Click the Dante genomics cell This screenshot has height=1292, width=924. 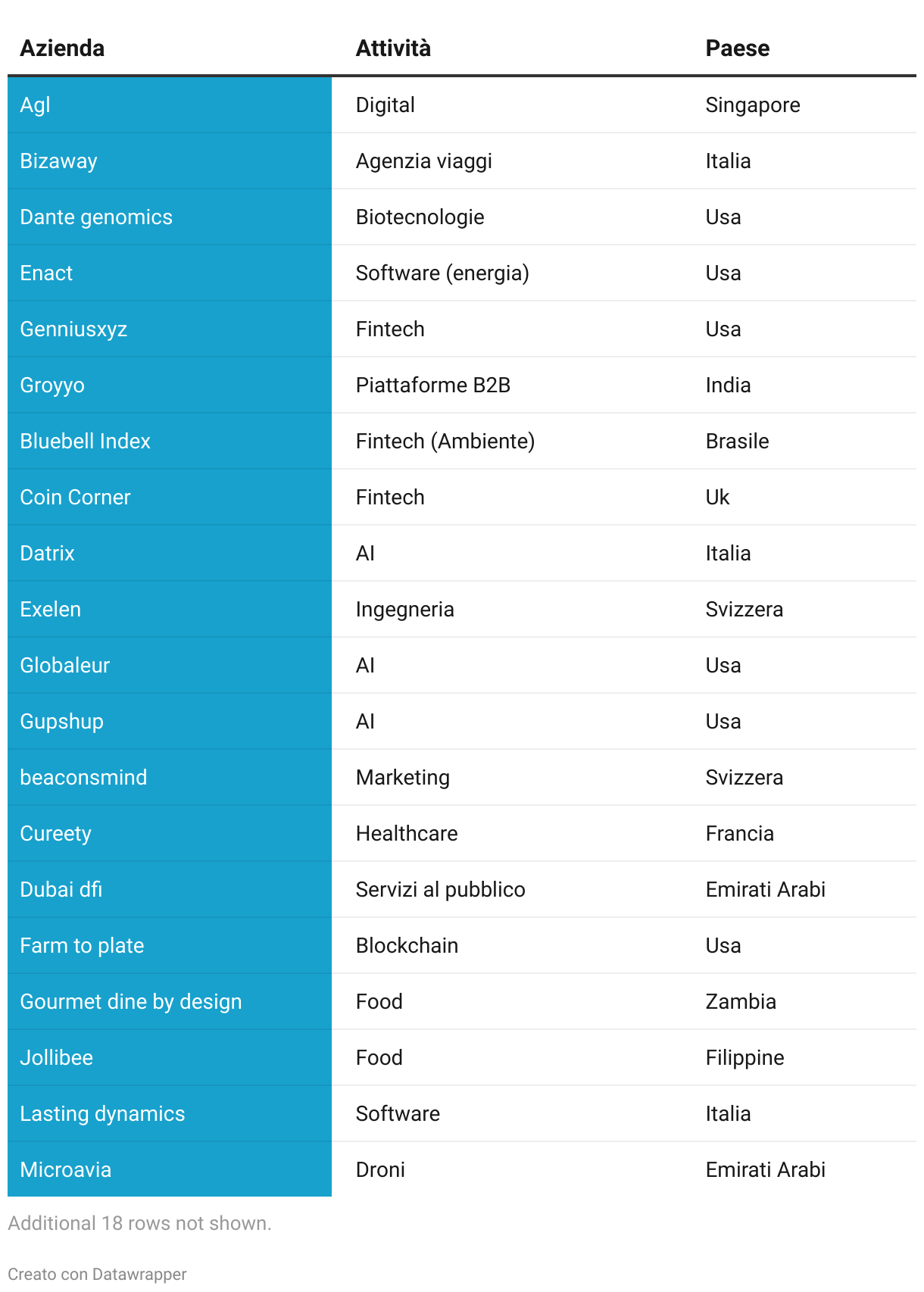[x=96, y=217]
